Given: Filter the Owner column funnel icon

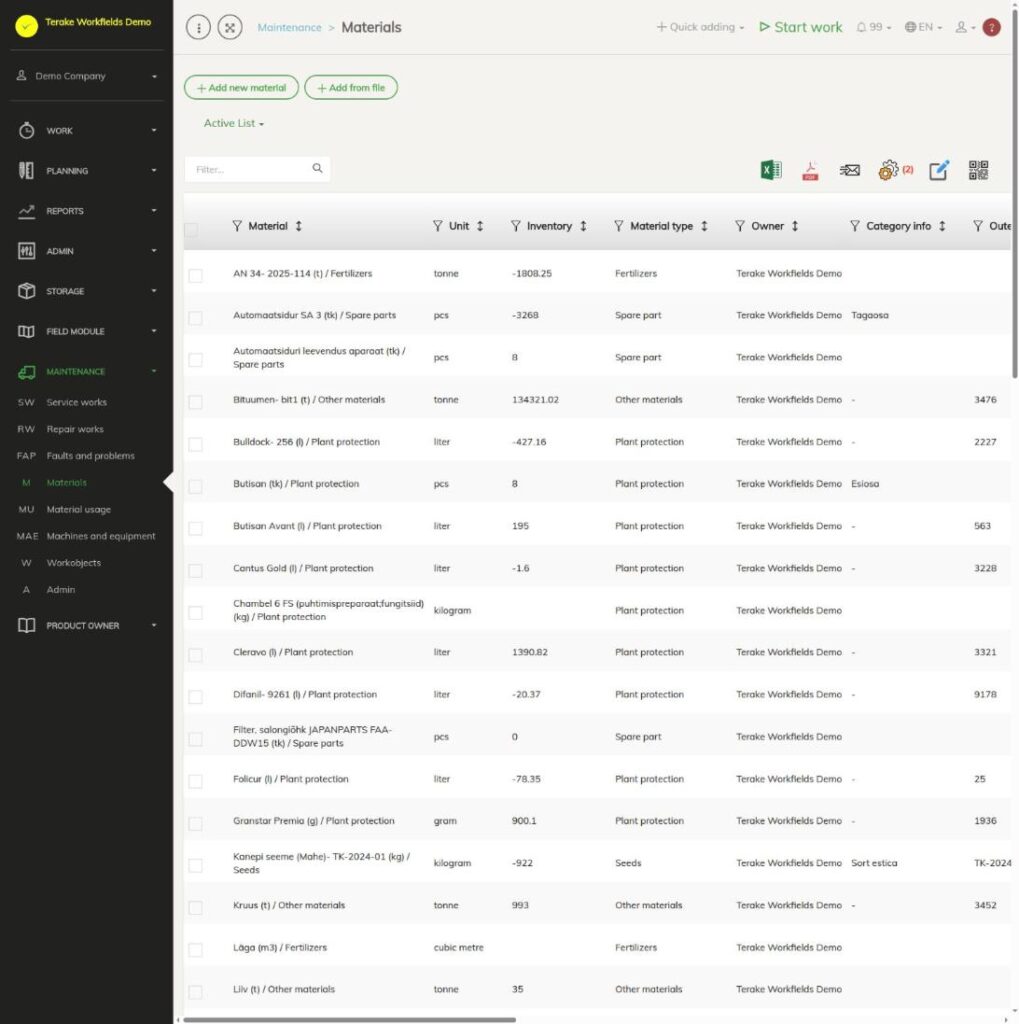Looking at the screenshot, I should coord(739,226).
